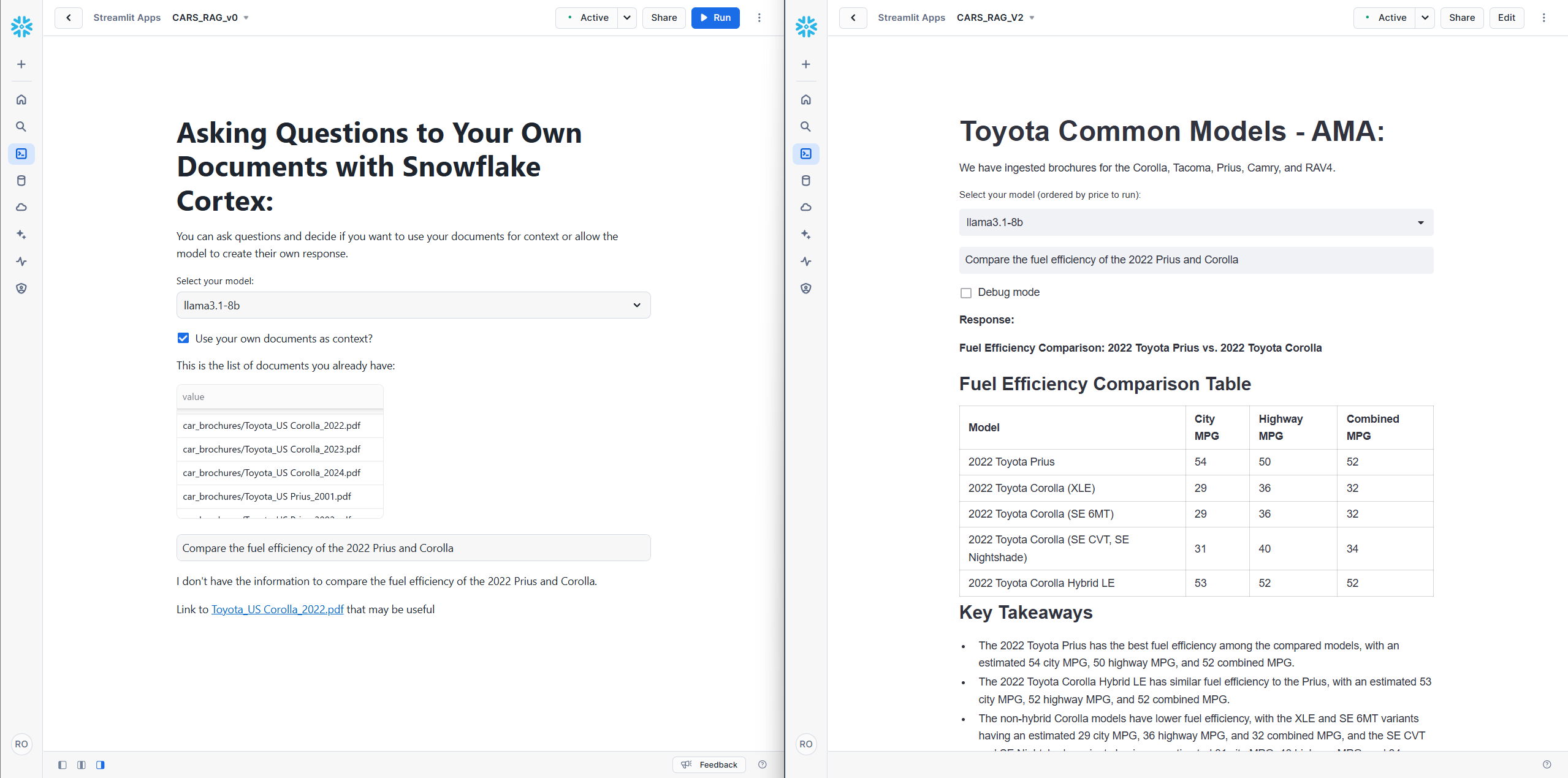Screen dimensions: 1568x778
Task: Open Monitoring pulse icon in right window sidebar
Action: pos(806,261)
